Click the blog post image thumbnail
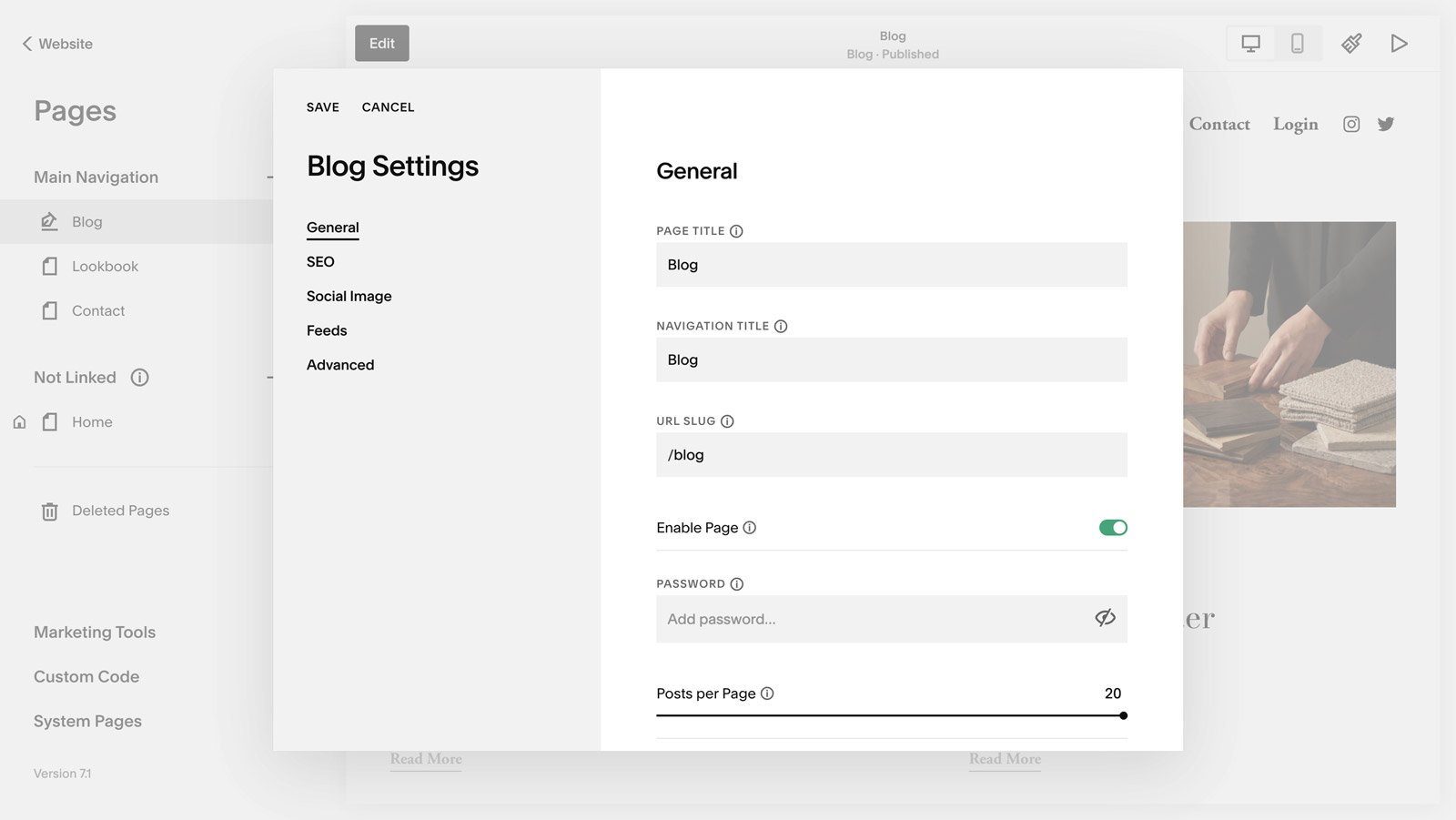Screen dimensions: 1456x820 1289,364
